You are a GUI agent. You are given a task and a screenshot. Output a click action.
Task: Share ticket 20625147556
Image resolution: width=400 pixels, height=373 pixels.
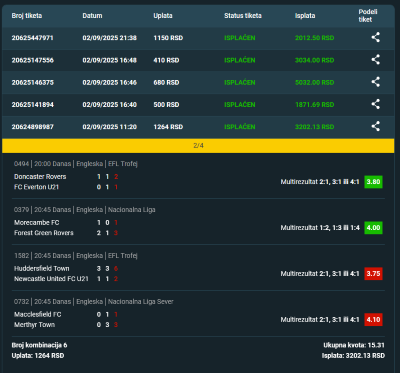(x=376, y=60)
